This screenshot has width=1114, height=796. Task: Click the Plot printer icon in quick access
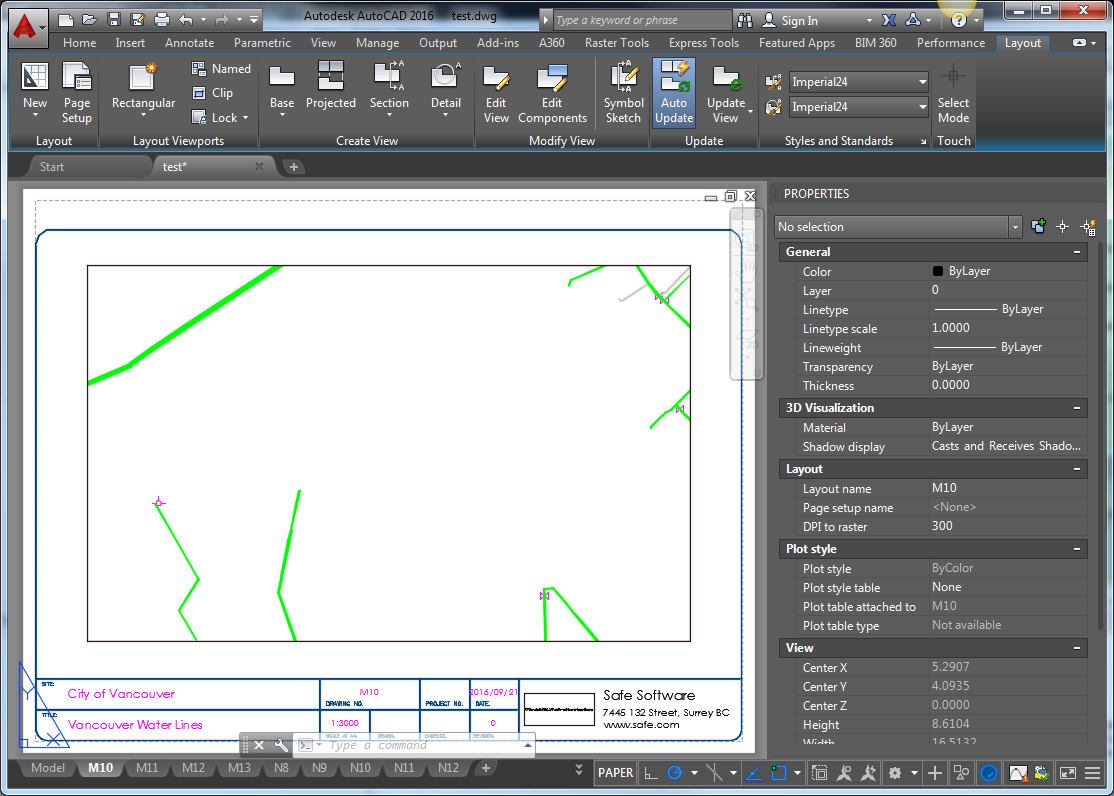[x=161, y=19]
